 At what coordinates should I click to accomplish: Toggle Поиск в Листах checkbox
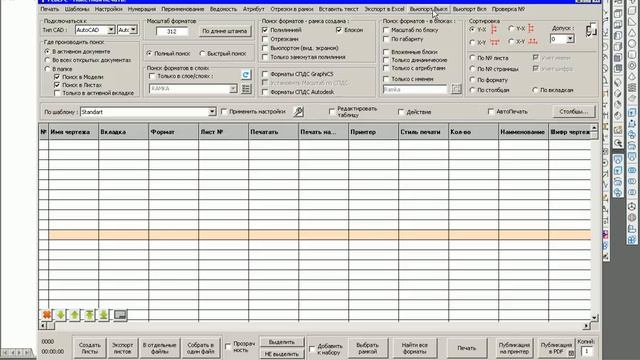57,85
